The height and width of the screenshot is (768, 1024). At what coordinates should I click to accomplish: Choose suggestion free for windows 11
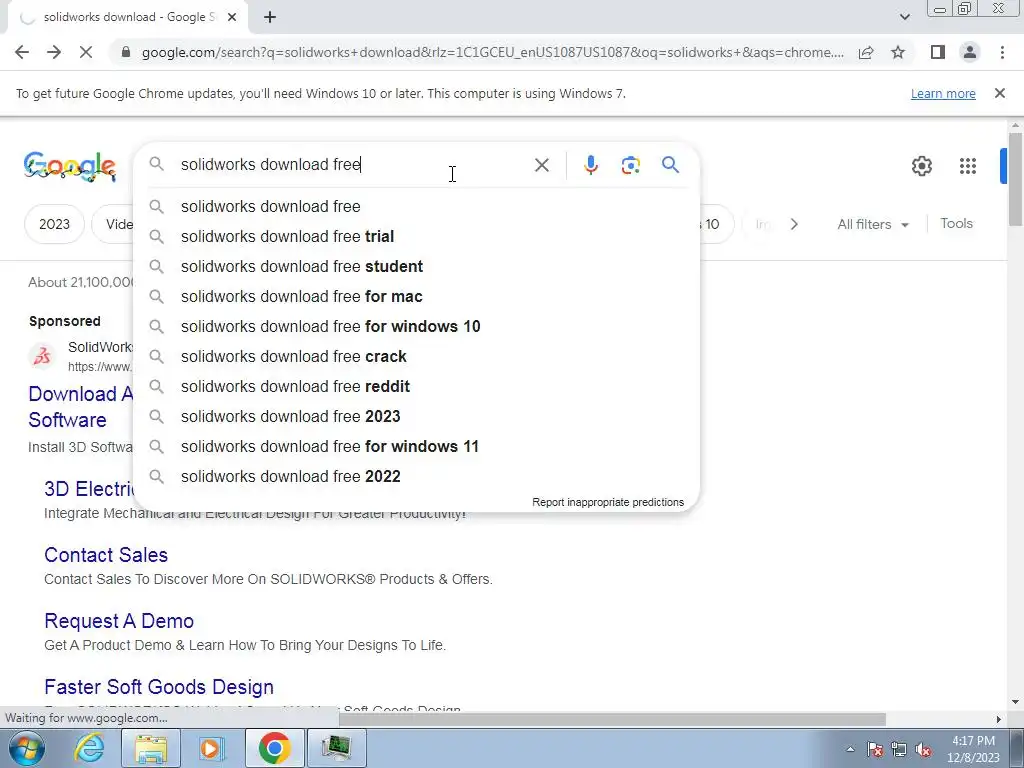[x=417, y=447]
